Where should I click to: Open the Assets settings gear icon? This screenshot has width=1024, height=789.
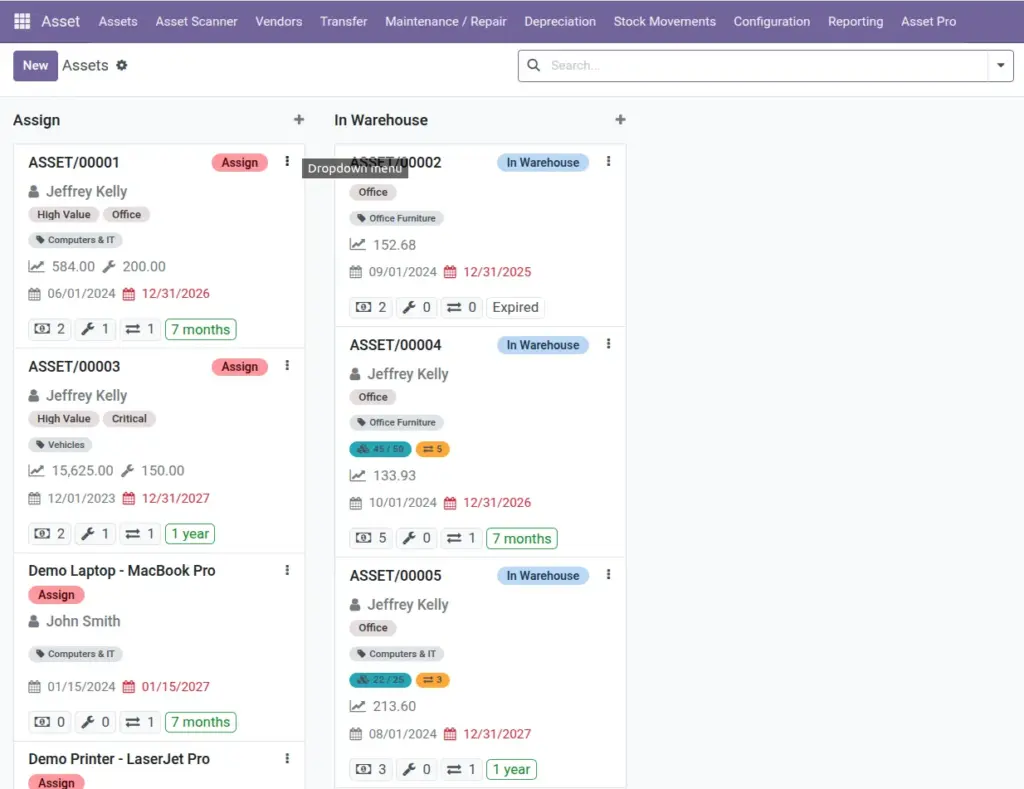pyautogui.click(x=121, y=65)
